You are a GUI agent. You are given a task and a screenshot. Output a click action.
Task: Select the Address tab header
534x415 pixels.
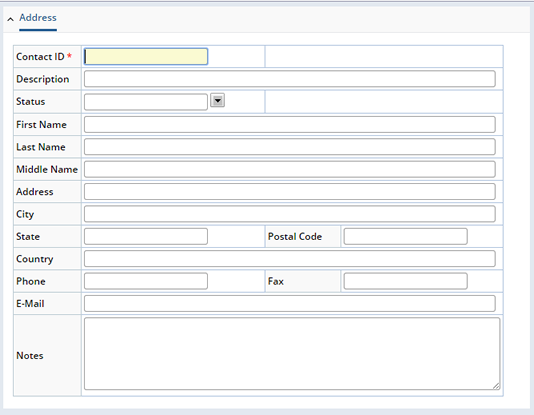[x=38, y=18]
